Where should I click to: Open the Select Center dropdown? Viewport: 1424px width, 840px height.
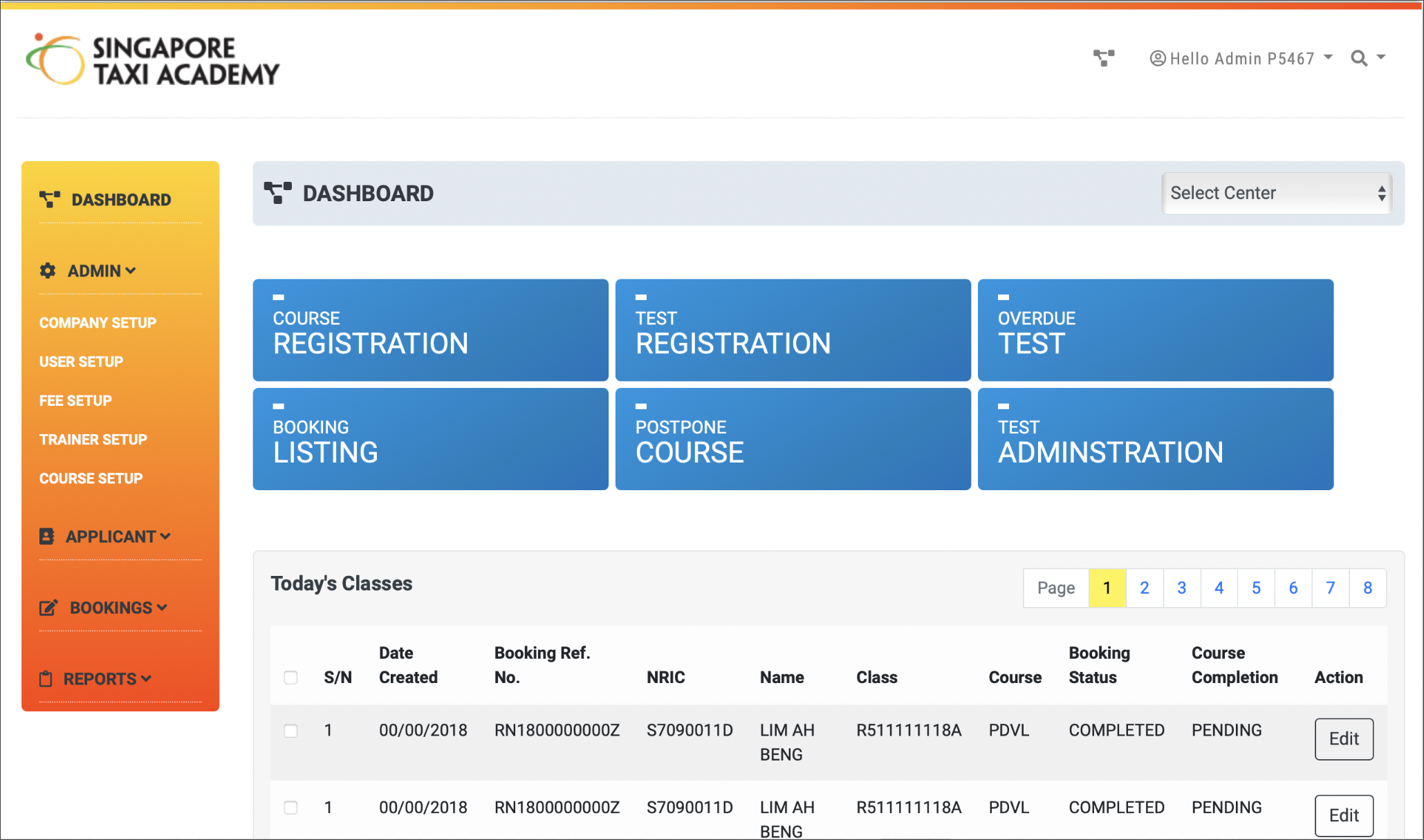pyautogui.click(x=1277, y=194)
